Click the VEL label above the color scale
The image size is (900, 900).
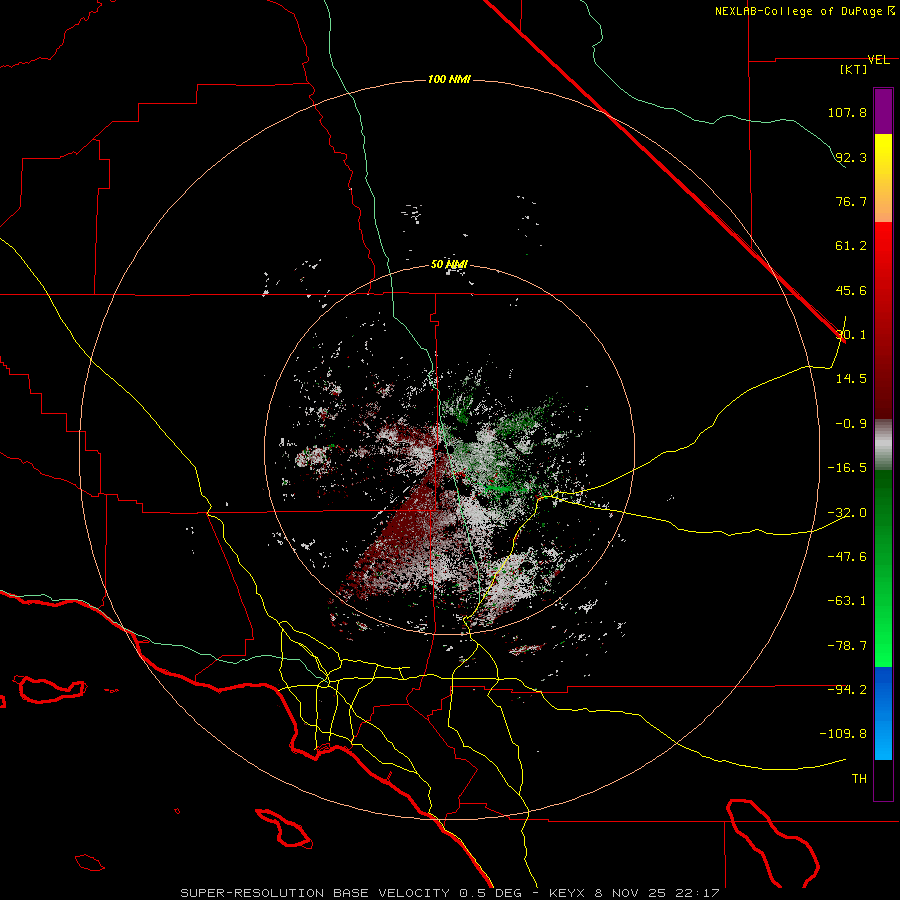point(878,60)
